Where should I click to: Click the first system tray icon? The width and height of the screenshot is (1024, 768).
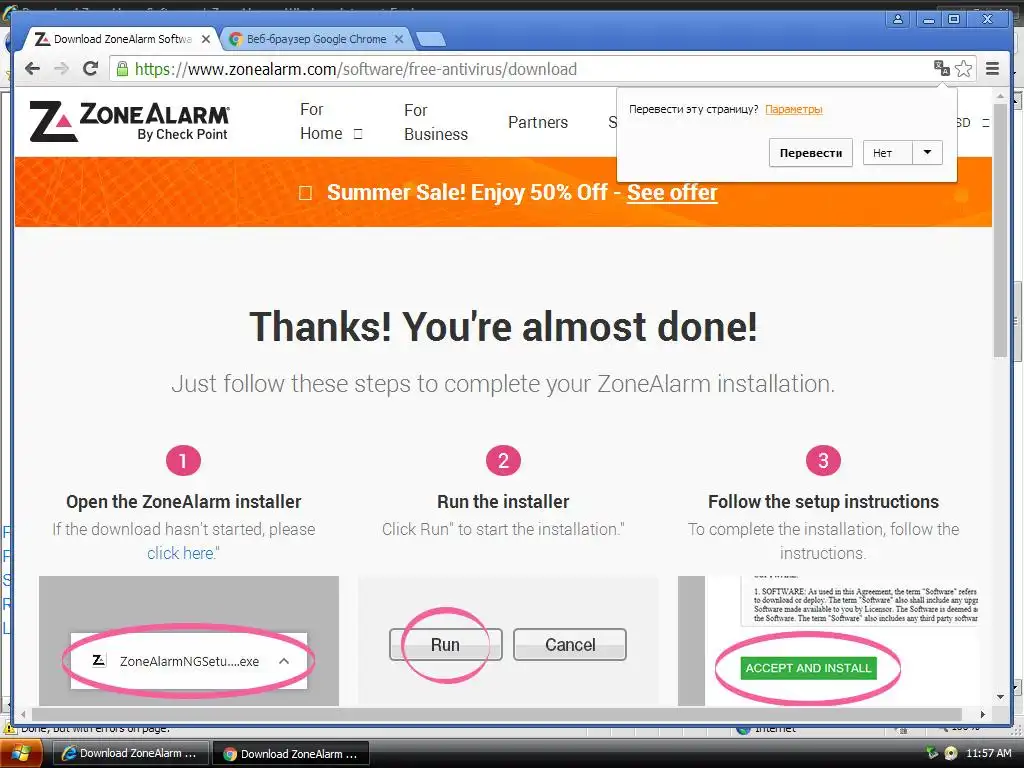click(x=932, y=753)
